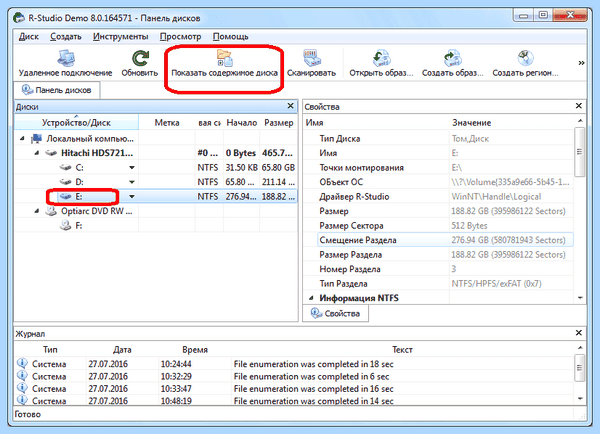
Task: Open the Инструменты menu
Action: point(121,36)
